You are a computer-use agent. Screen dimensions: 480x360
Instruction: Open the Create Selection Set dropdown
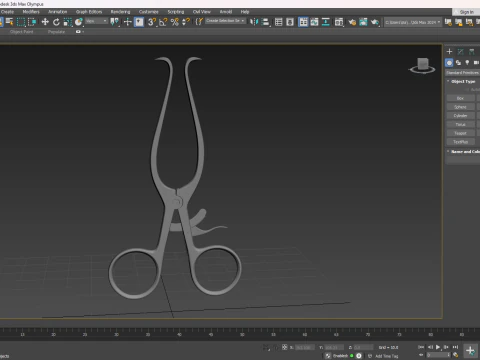226,21
